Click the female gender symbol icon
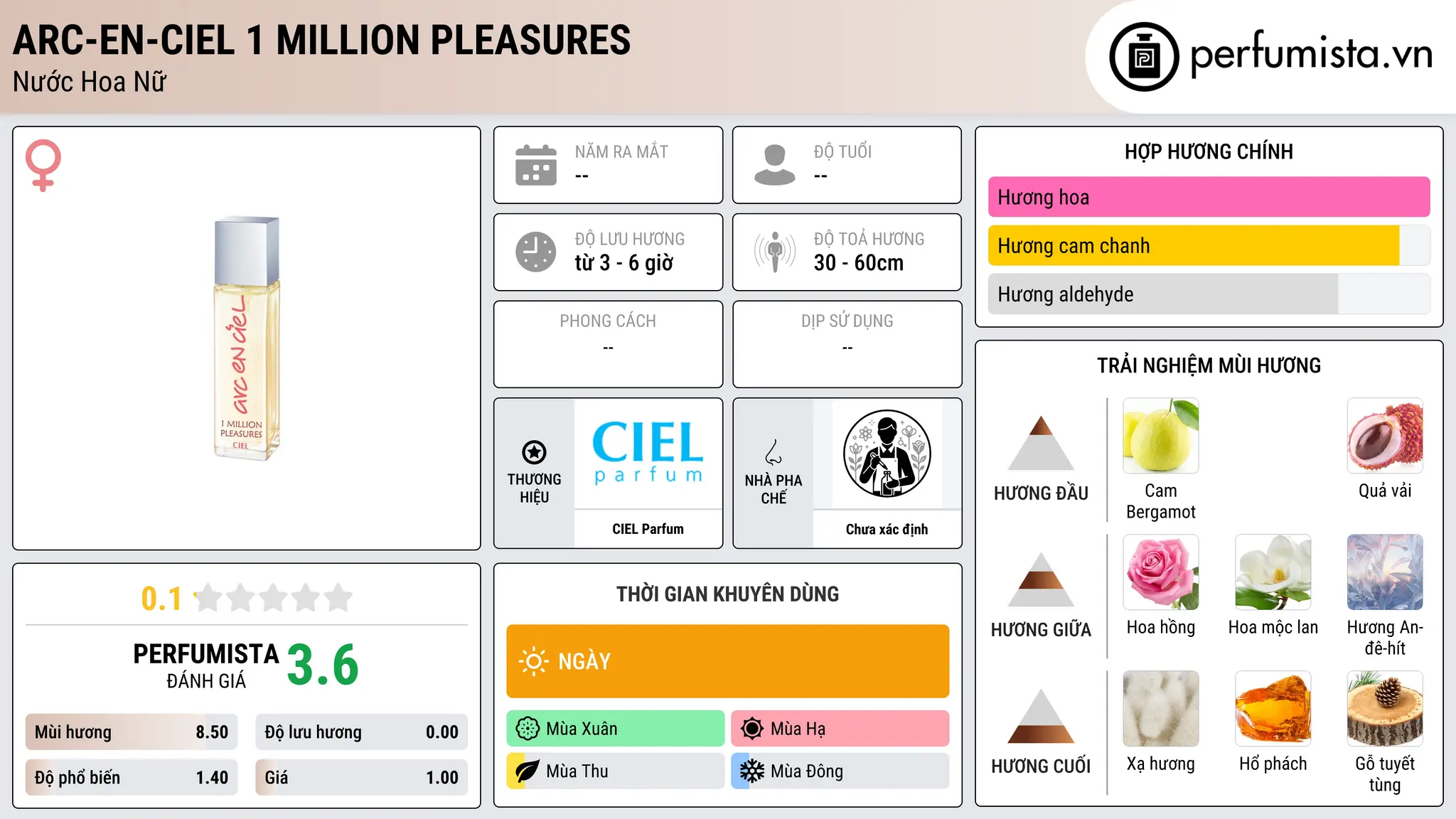 click(x=43, y=165)
